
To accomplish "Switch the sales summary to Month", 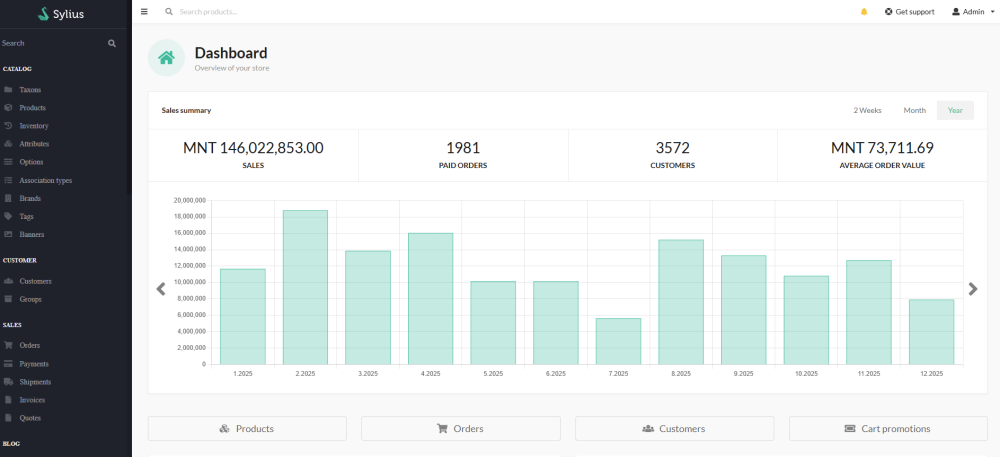I will (915, 110).
